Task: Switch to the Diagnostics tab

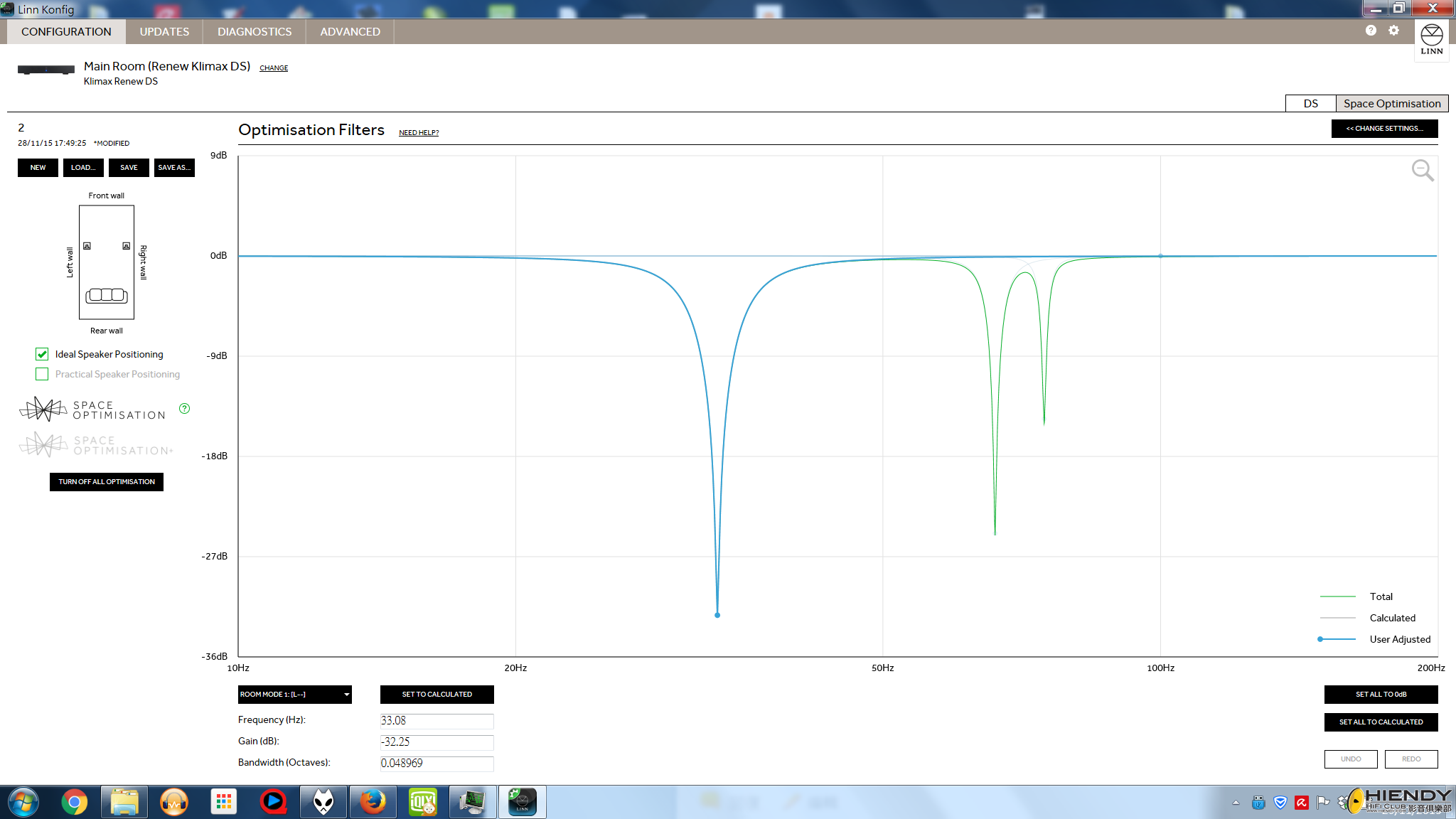Action: [x=255, y=32]
